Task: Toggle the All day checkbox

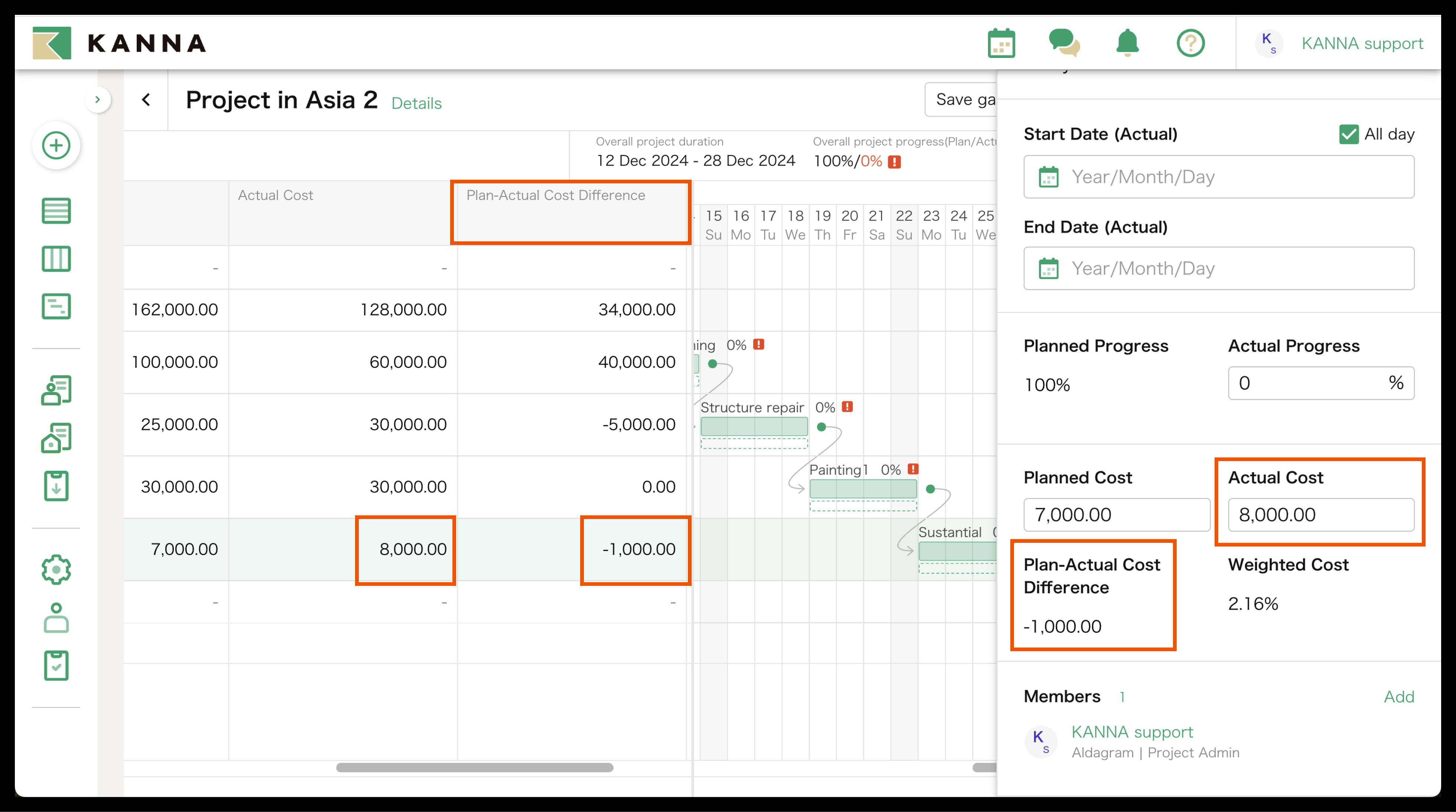Action: click(1349, 134)
